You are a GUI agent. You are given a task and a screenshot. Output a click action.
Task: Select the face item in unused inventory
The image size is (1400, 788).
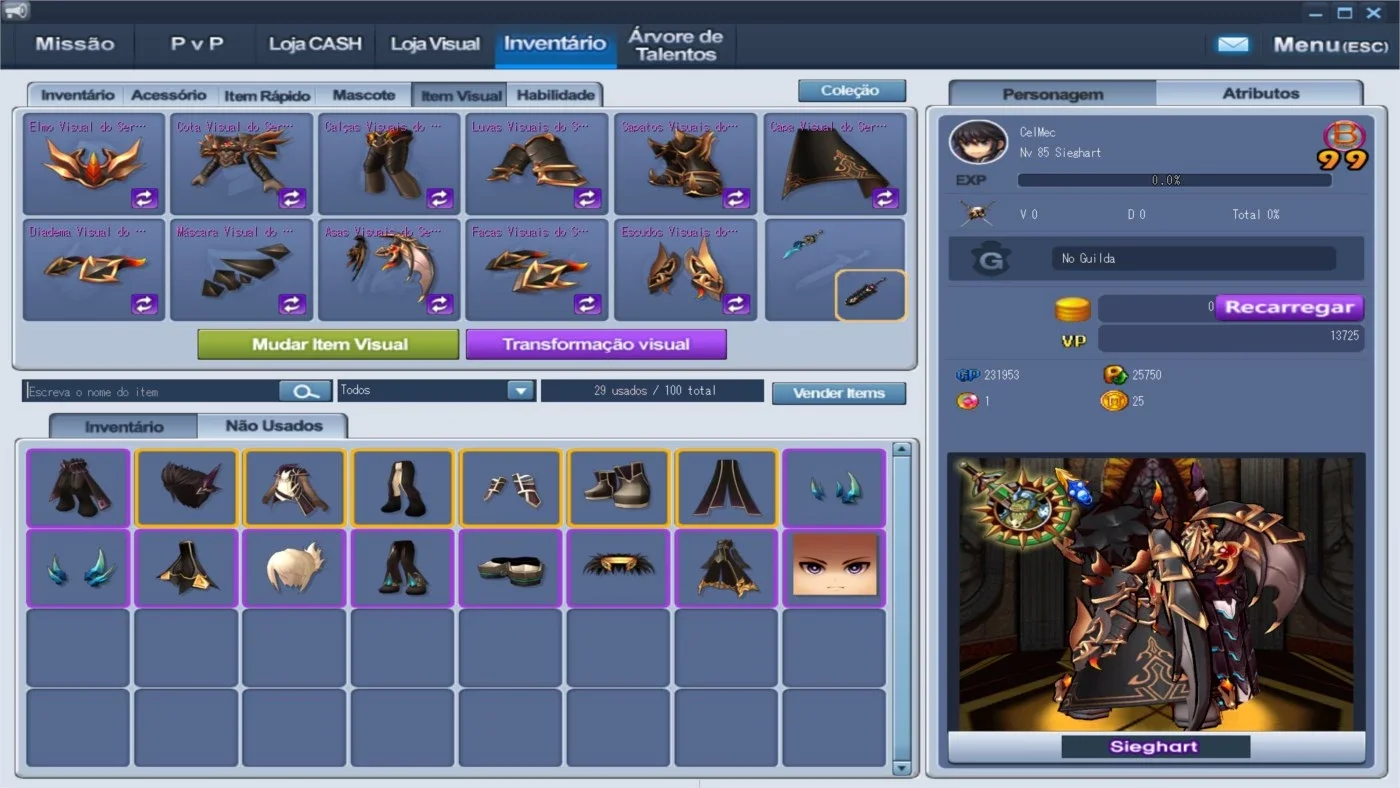(x=834, y=568)
